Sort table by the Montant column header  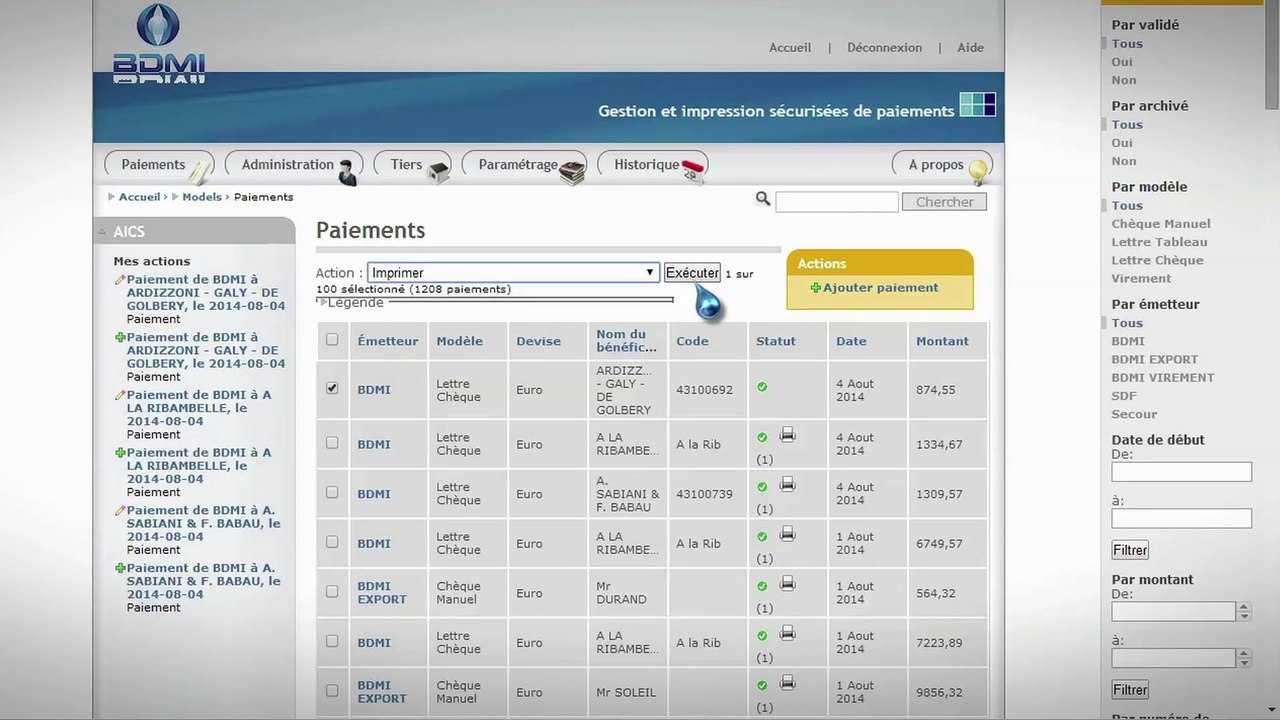pyautogui.click(x=942, y=341)
